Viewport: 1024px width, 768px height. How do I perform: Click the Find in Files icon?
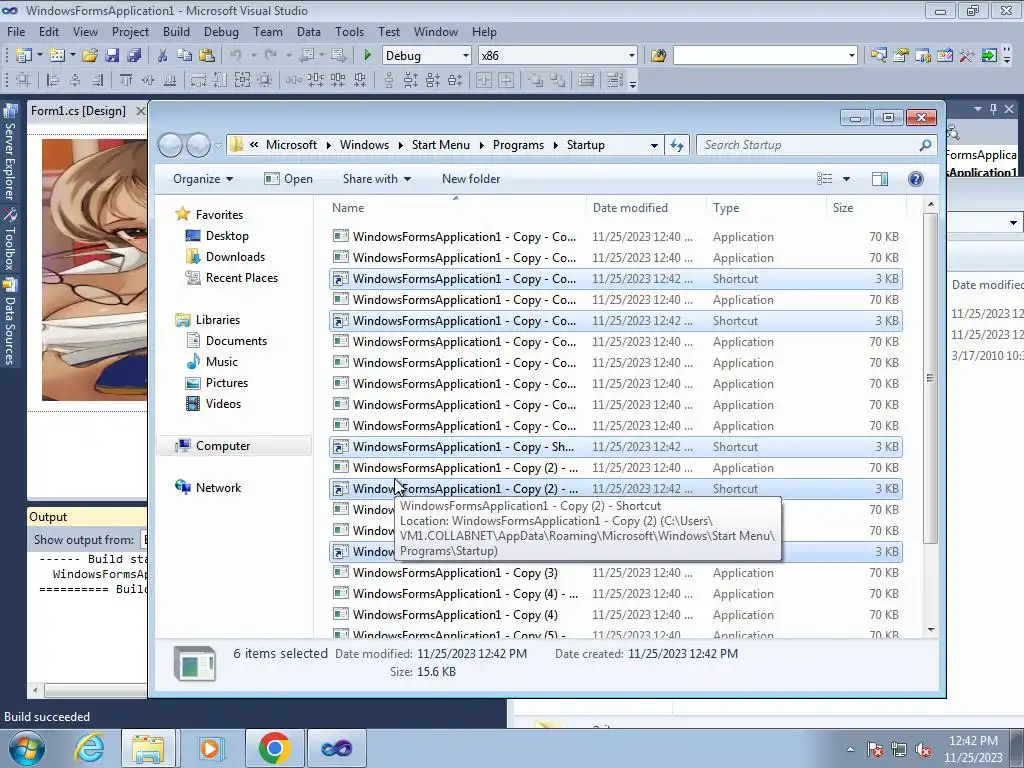coord(658,56)
